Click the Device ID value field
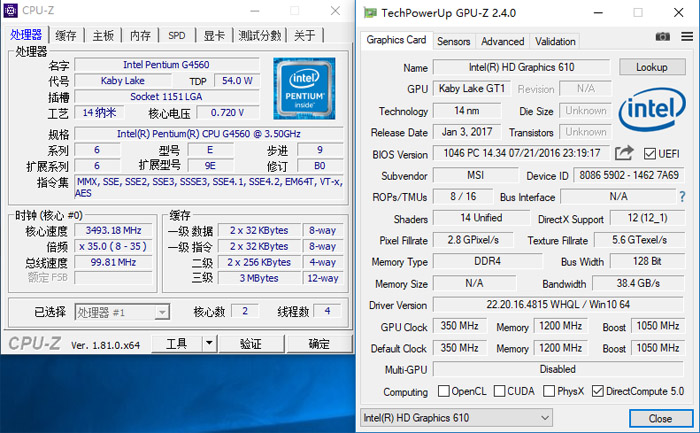700x433 pixels. pyautogui.click(x=629, y=175)
